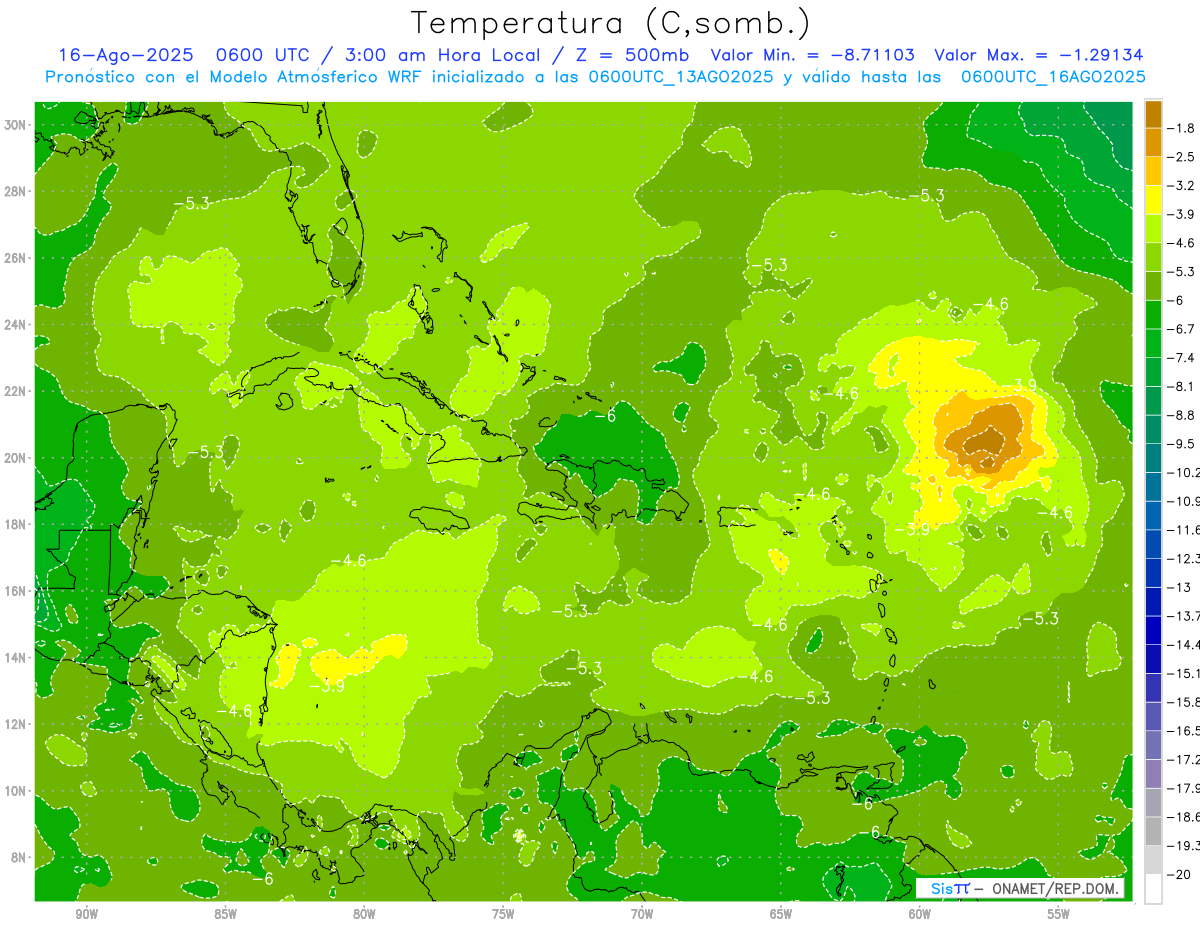1200x927 pixels.
Task: Click the "75W" longitude axis label
Action: (503, 914)
